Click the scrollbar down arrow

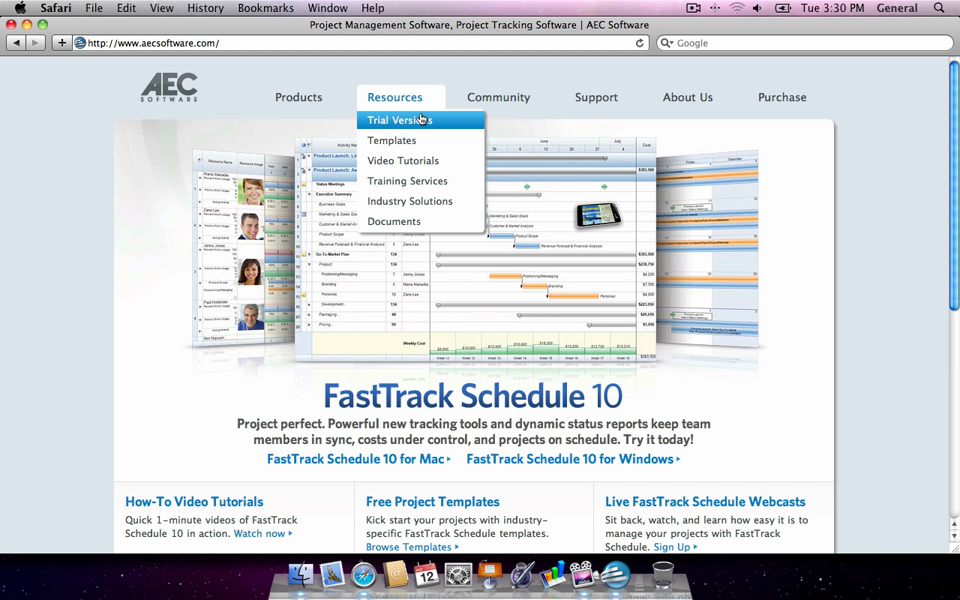(x=954, y=536)
